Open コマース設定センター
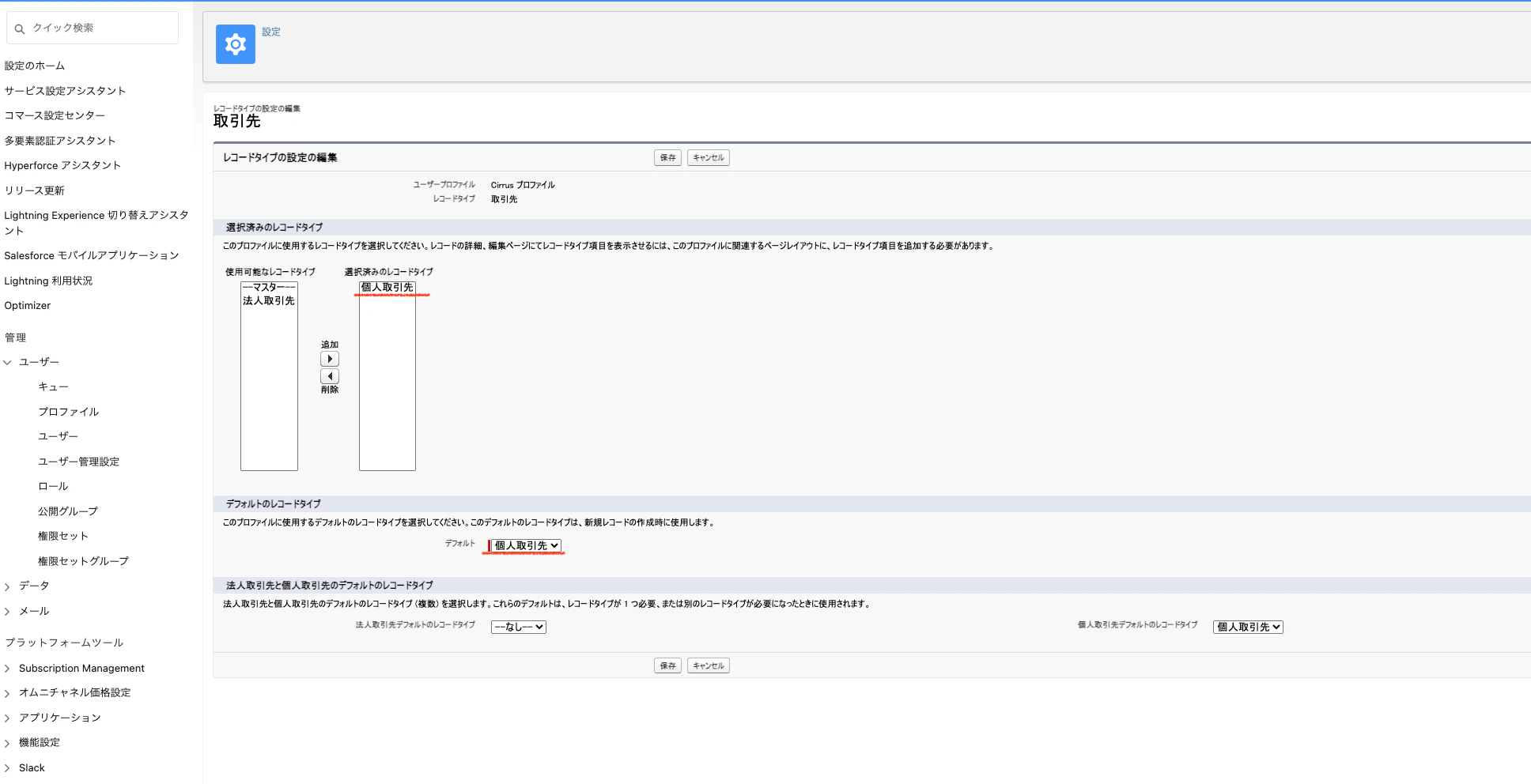This screenshot has height=784, width=1531. tap(55, 115)
